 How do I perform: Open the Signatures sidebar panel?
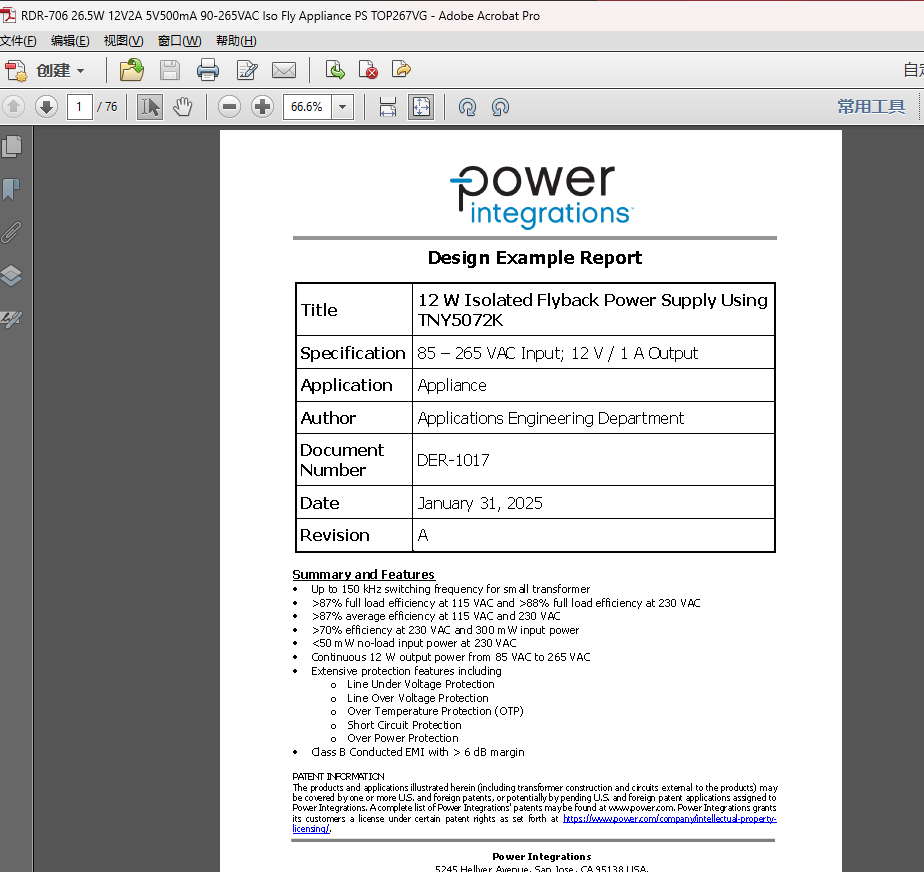(x=12, y=319)
